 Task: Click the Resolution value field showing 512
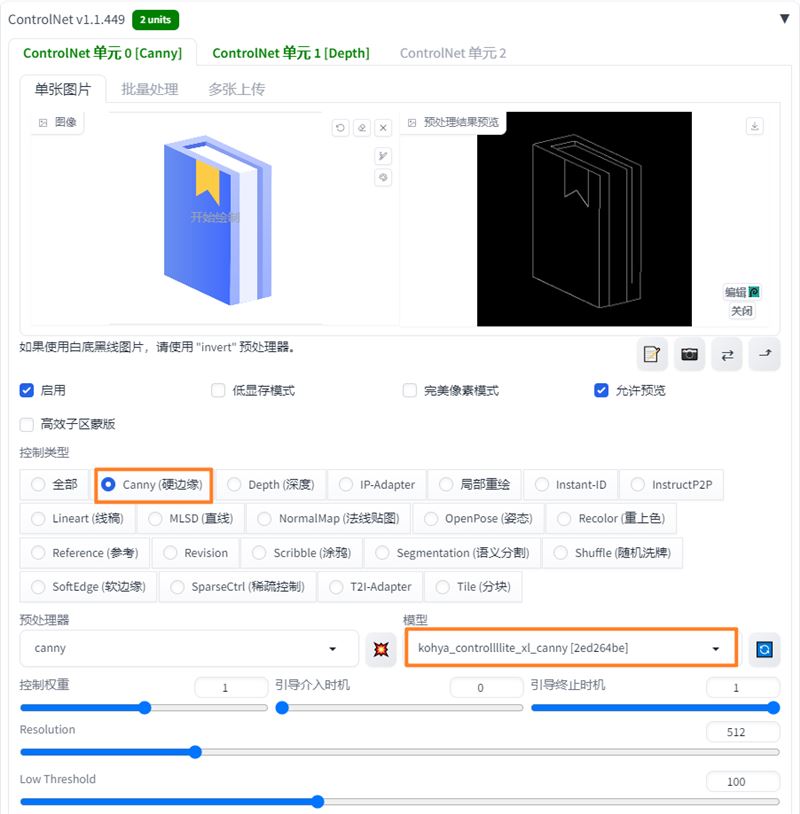point(743,732)
